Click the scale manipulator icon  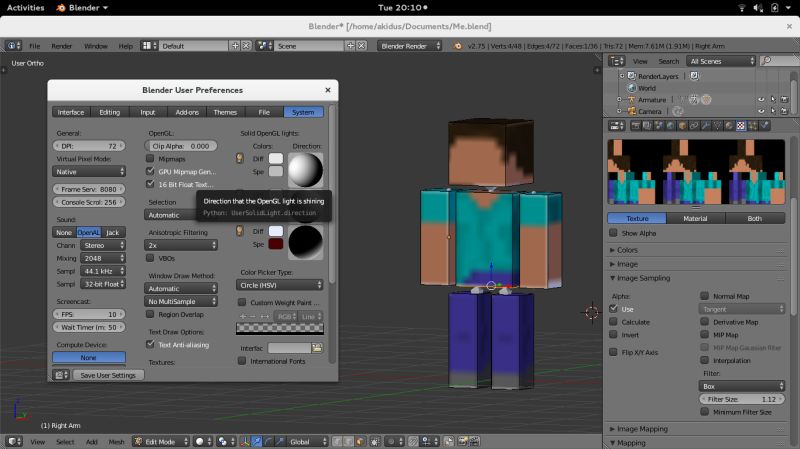(x=280, y=441)
